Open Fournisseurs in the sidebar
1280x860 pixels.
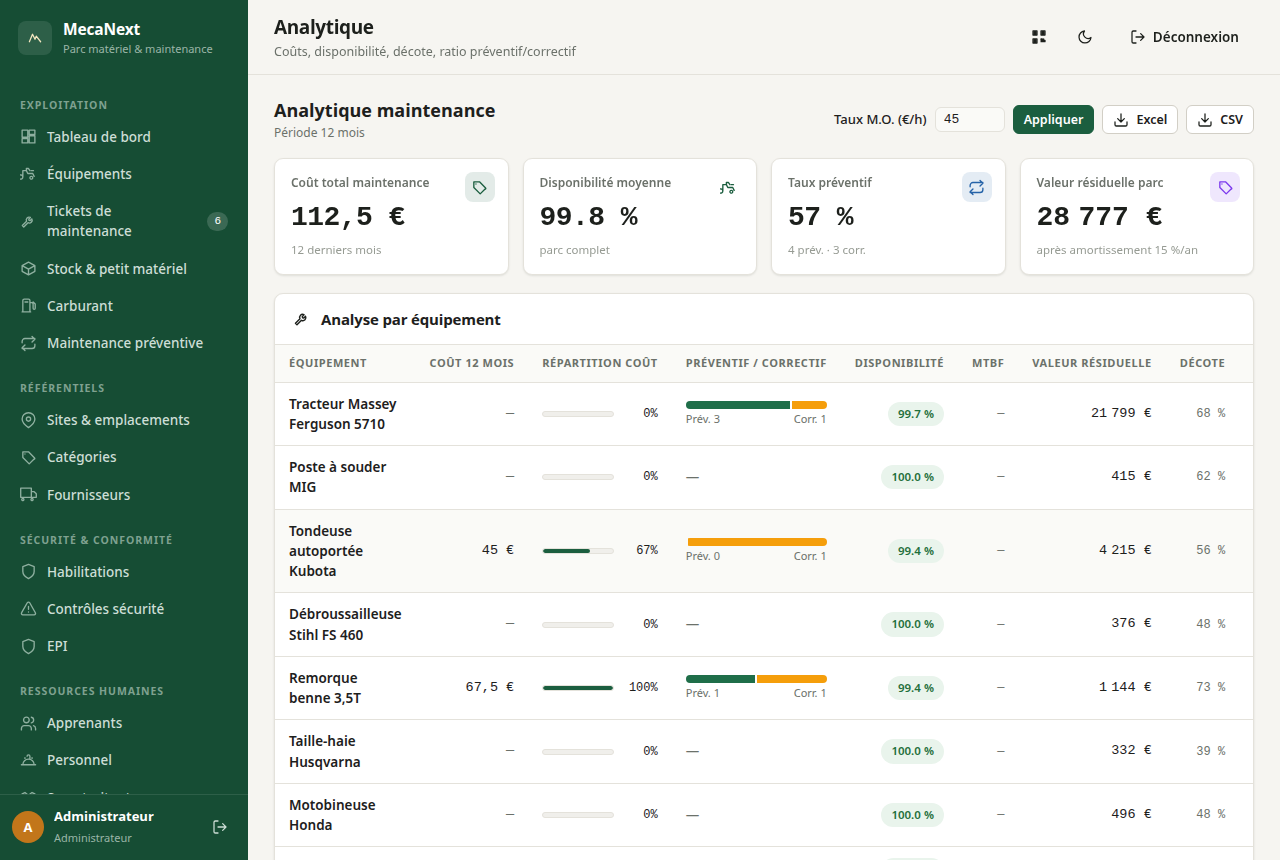pos(124,495)
